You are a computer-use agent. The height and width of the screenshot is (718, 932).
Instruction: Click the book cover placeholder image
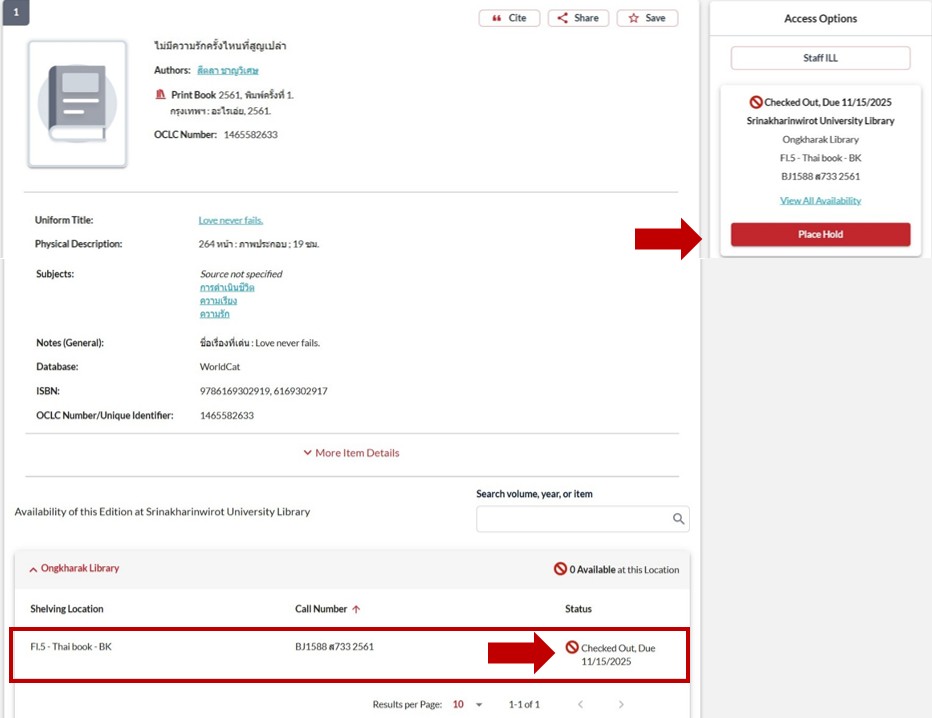coord(77,104)
